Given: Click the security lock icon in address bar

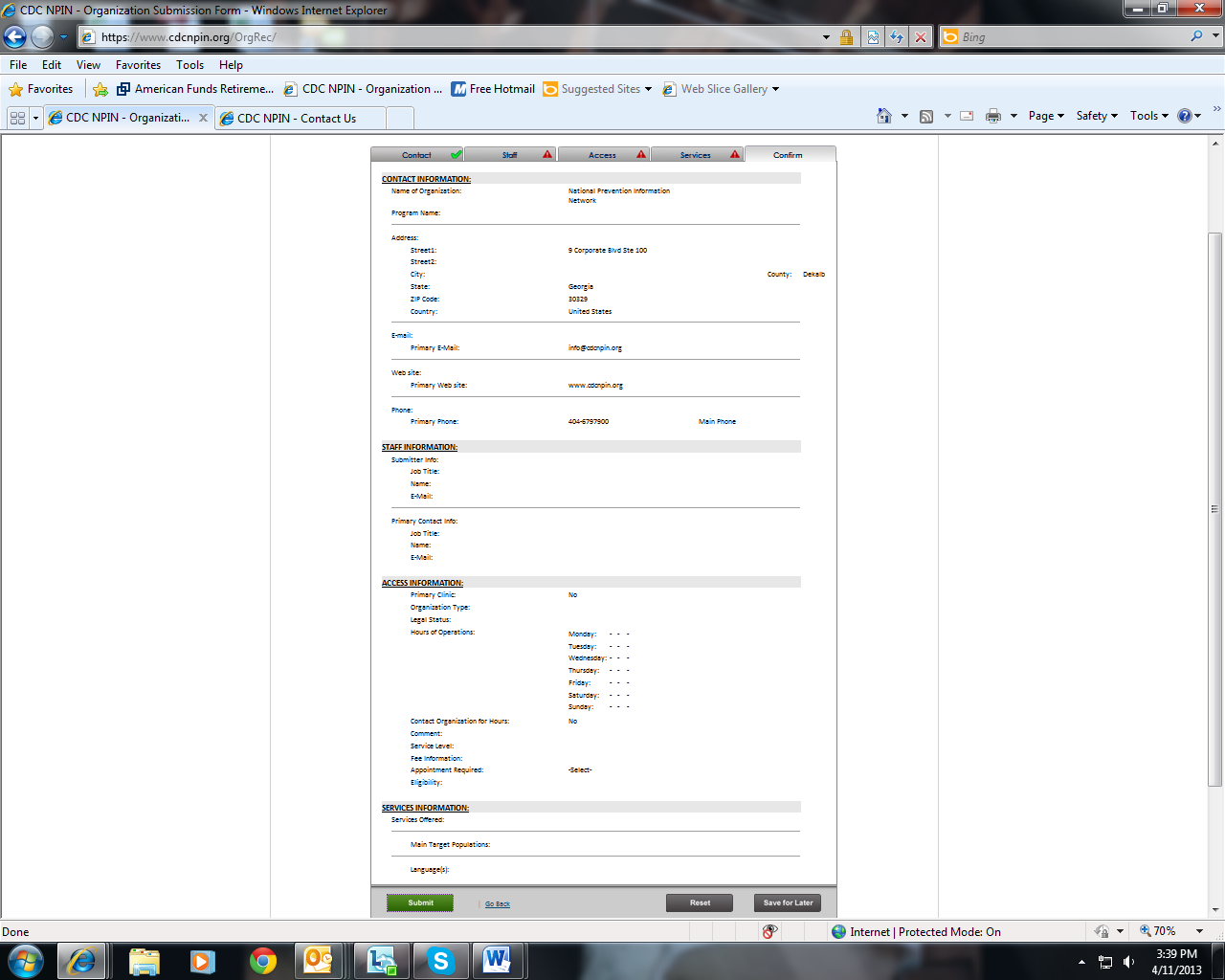Looking at the screenshot, I should [846, 36].
